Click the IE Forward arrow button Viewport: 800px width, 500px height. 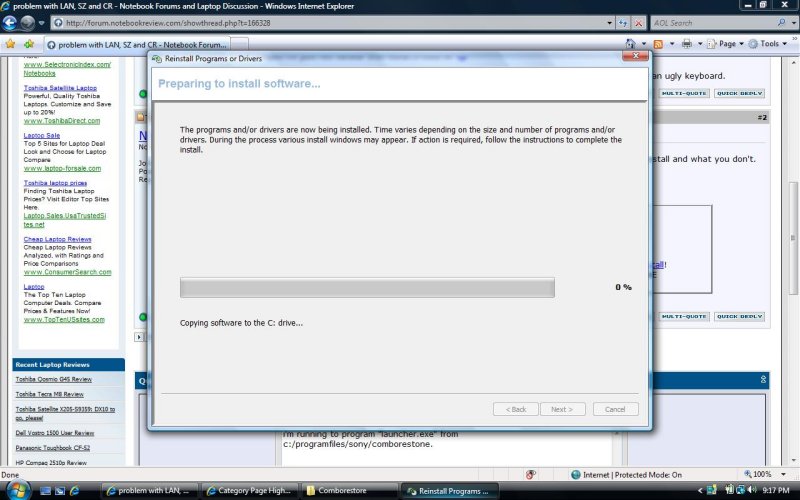click(x=28, y=23)
